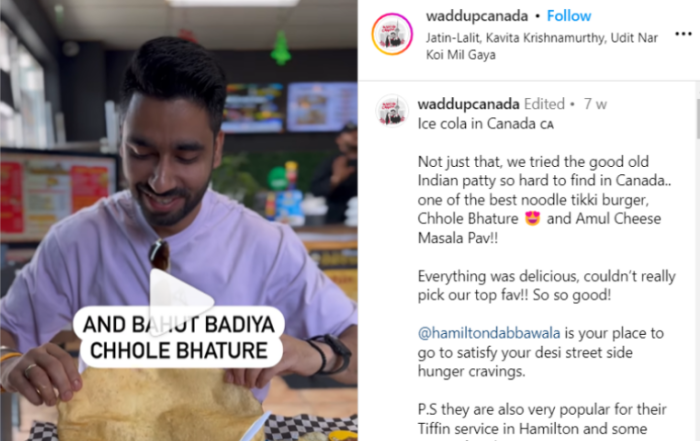The height and width of the screenshot is (441, 700).
Task: Click the CA flag text after Canada
Action: [547, 125]
